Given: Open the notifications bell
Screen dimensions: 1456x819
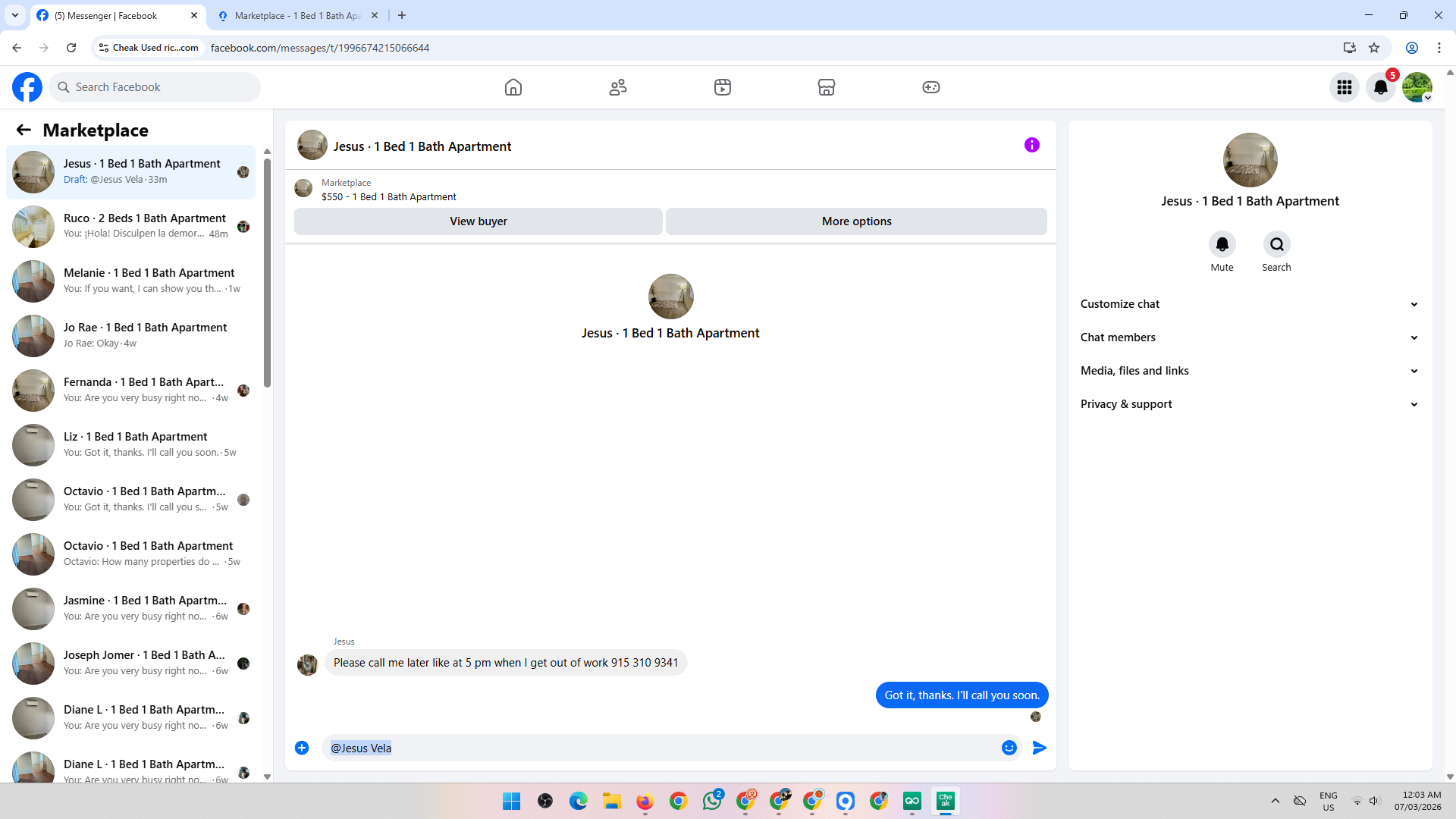Looking at the screenshot, I should [x=1381, y=87].
